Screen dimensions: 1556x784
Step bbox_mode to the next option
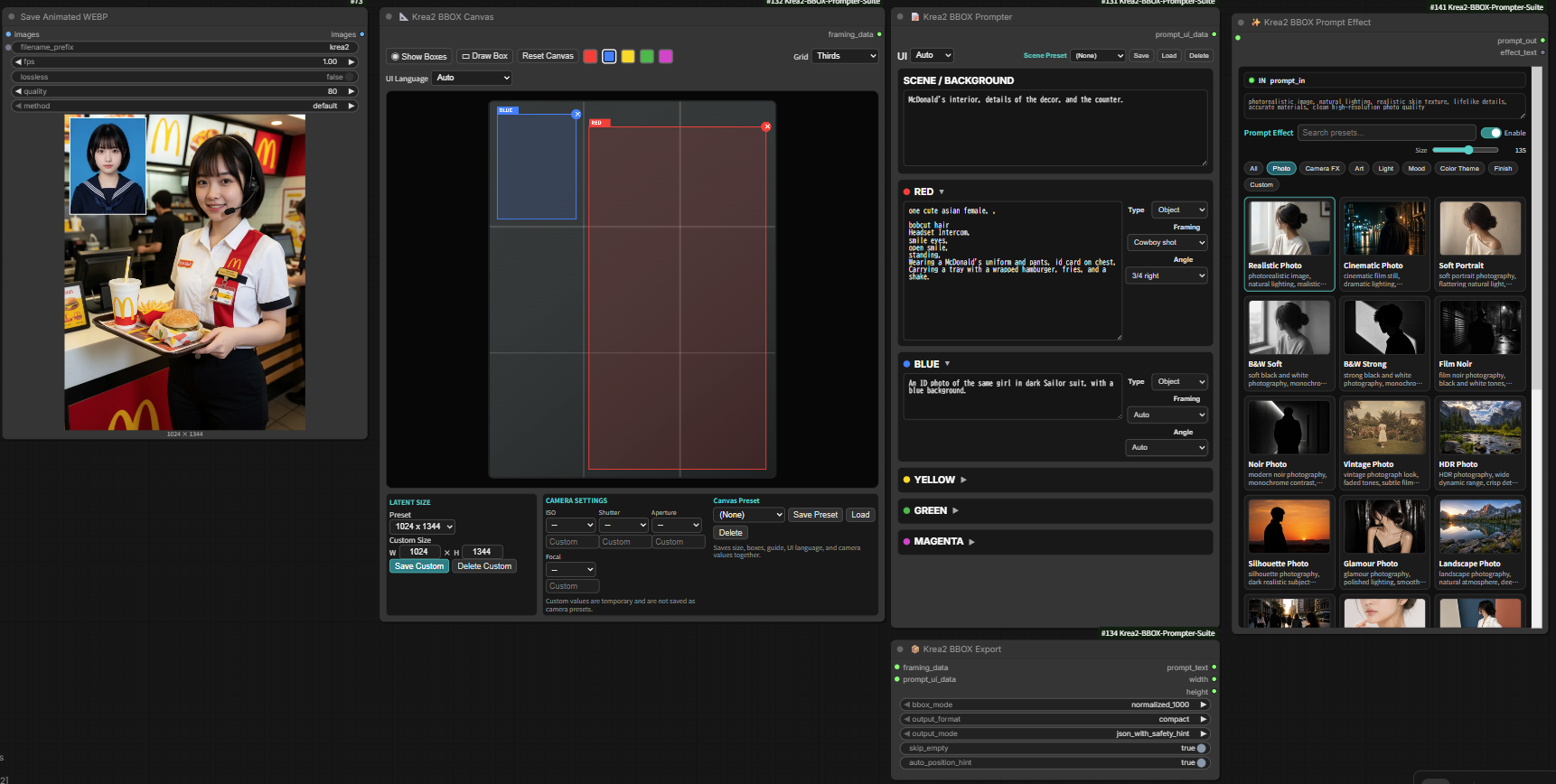(x=1203, y=705)
